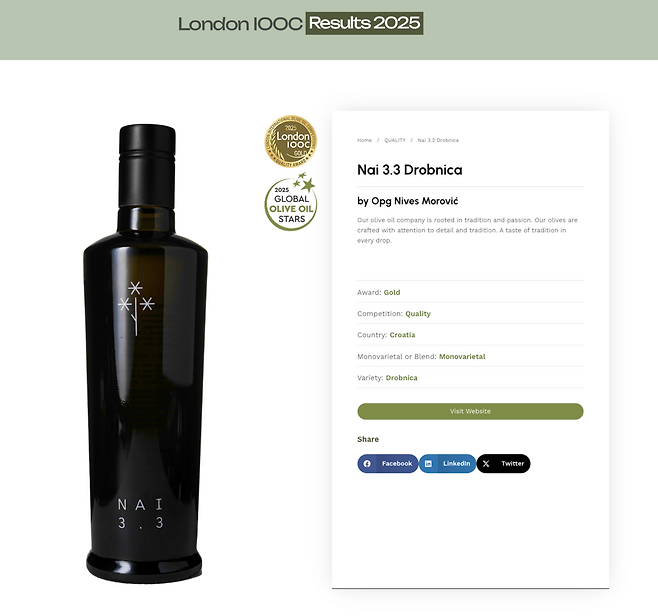Click the Facebook icon in share row

tap(367, 464)
